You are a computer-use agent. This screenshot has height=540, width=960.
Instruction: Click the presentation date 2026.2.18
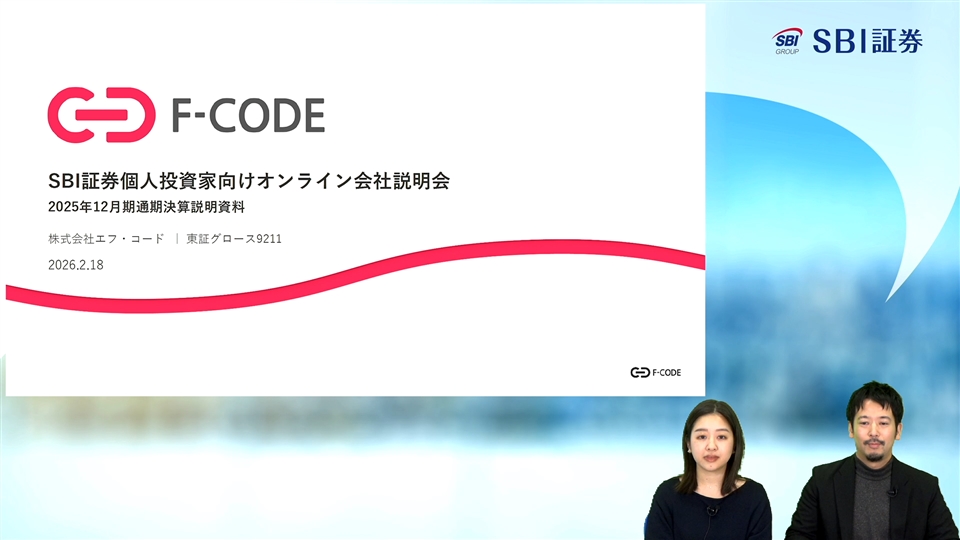pos(75,265)
